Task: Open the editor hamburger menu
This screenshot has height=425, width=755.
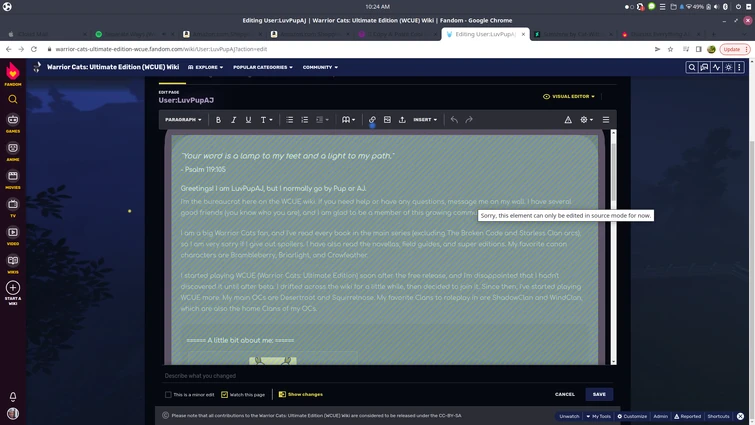Action: tap(606, 120)
